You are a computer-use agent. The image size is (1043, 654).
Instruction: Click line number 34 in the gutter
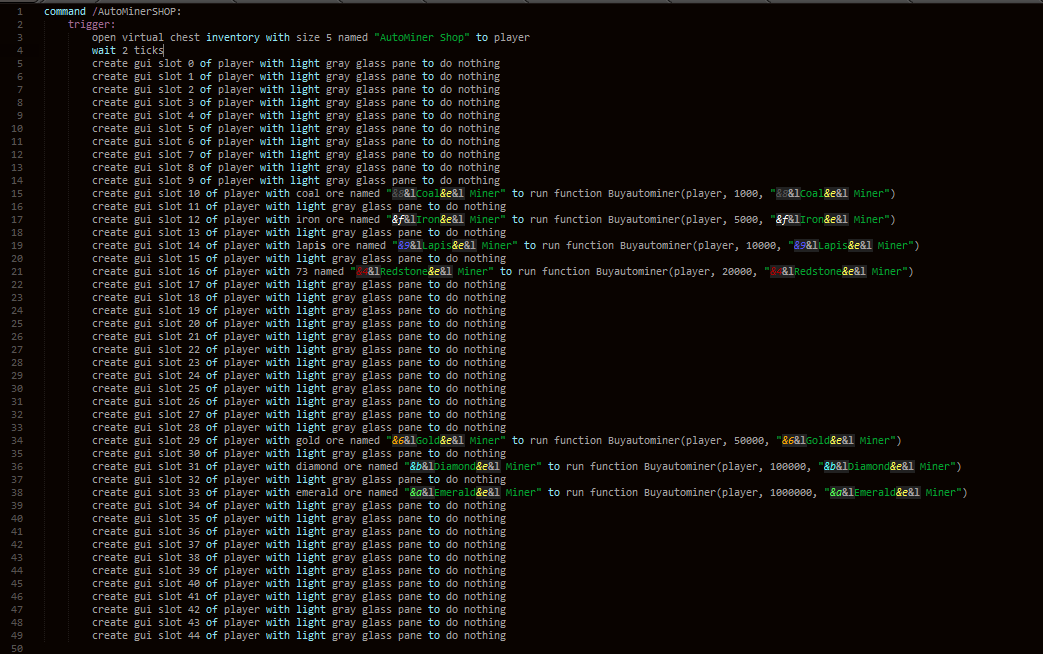coord(17,440)
